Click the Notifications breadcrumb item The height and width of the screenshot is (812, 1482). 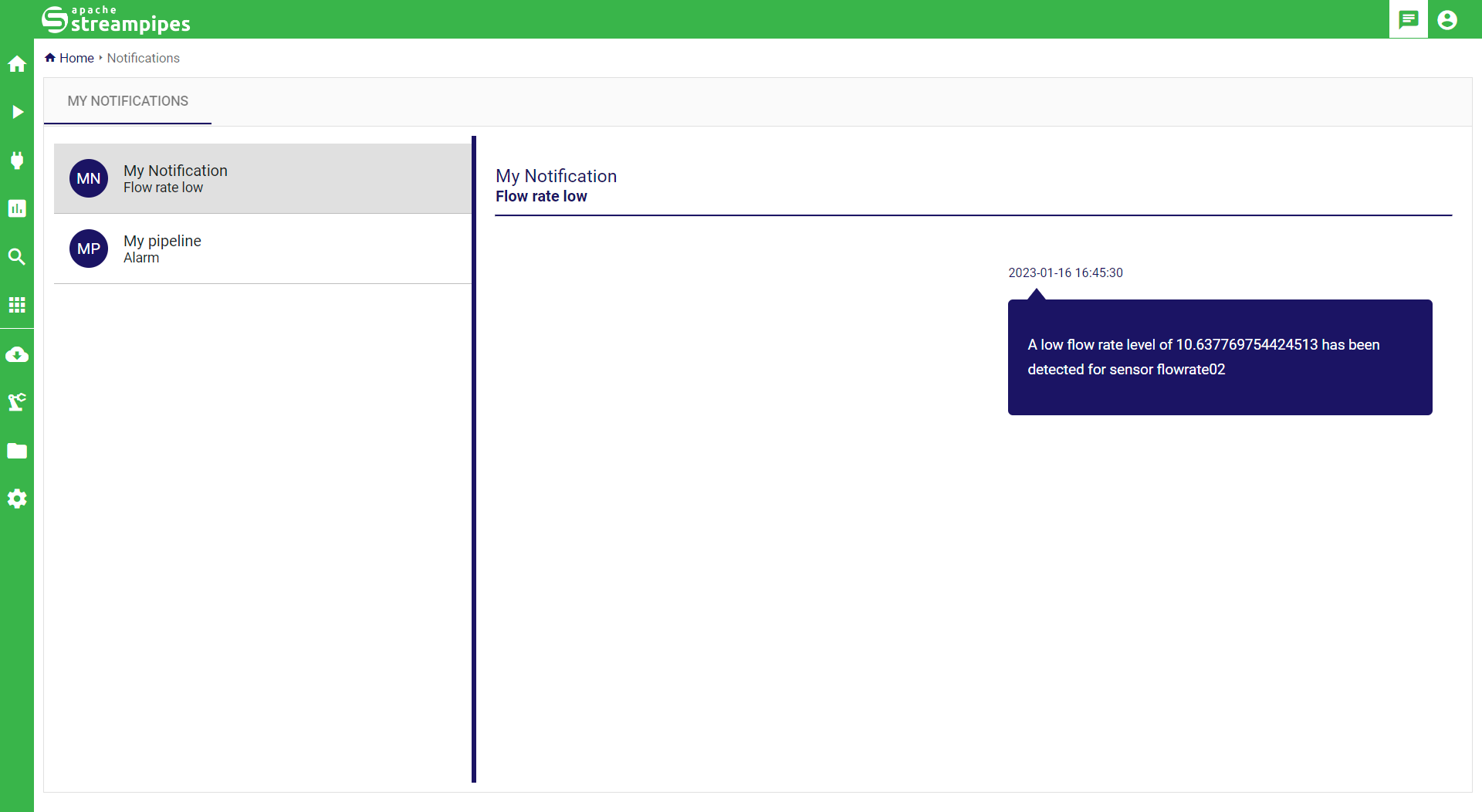click(143, 58)
